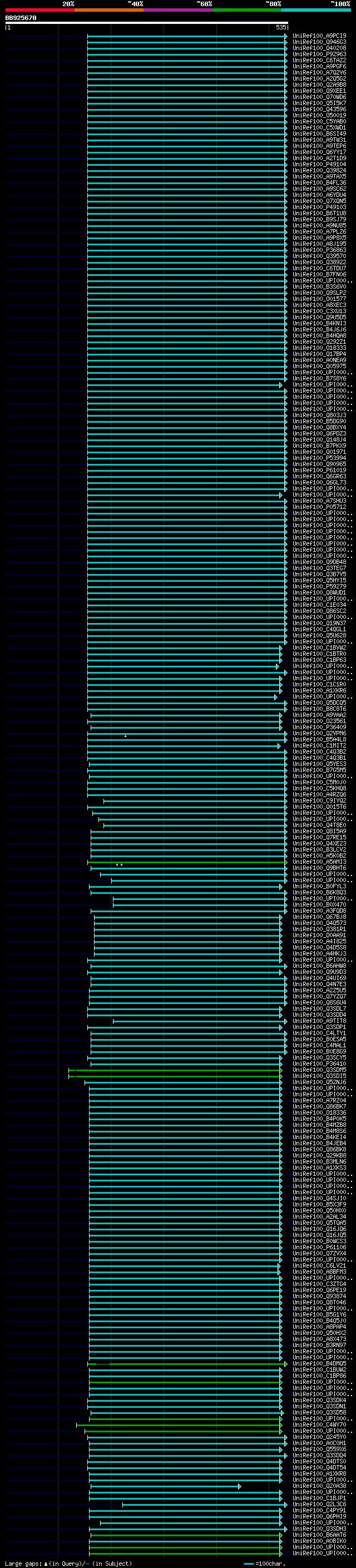356x1568 pixels.
Task: Click the cyan ~100% identity legend segment
Action: 316,10
